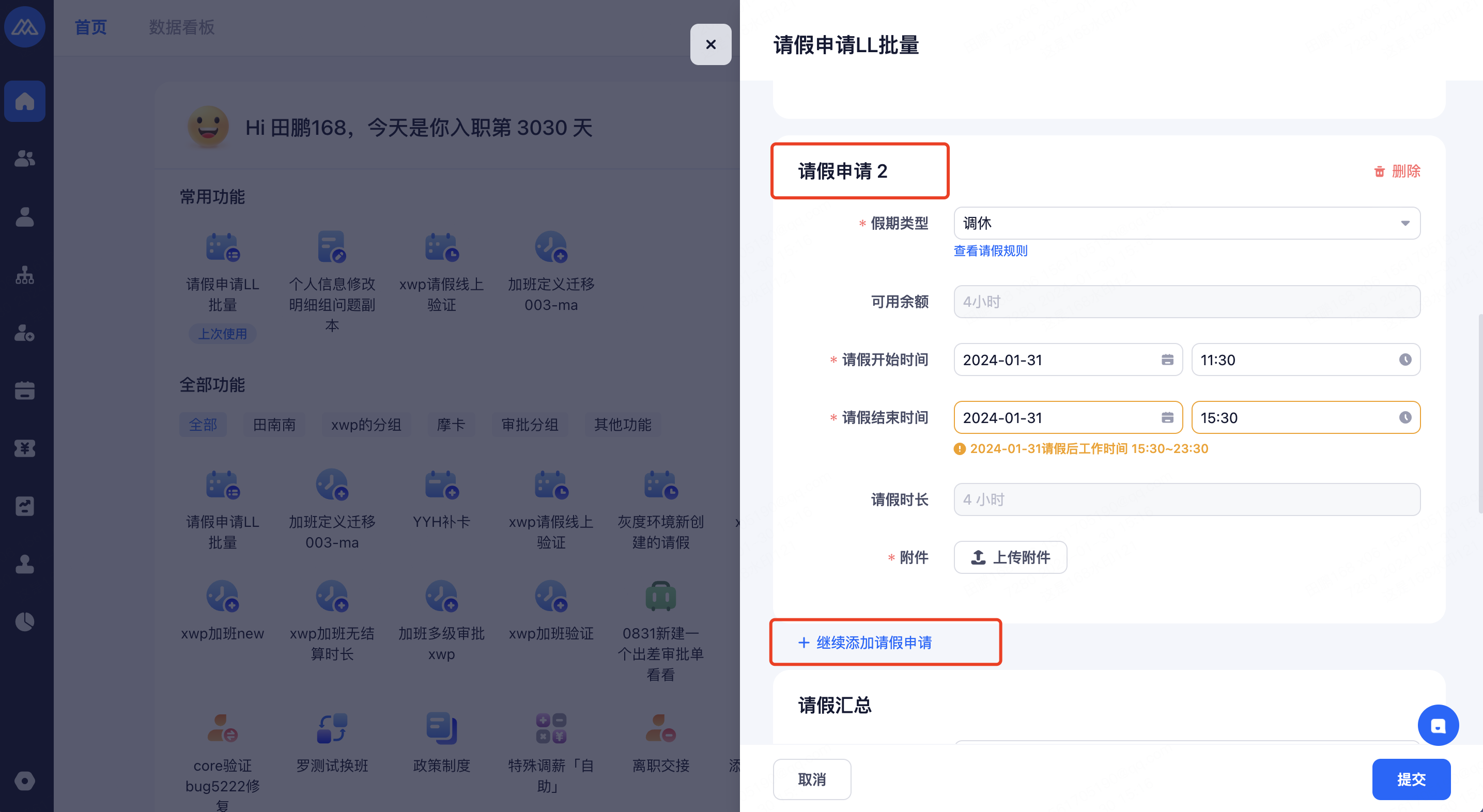Screen dimensions: 1483x812
Task: Click the 上传附件 upload button
Action: pos(1010,557)
